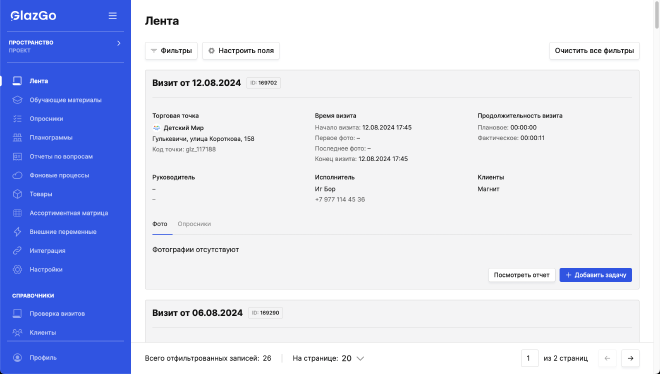
Task: Click the Обучающие материалы graduation cap icon
Action: tap(17, 100)
